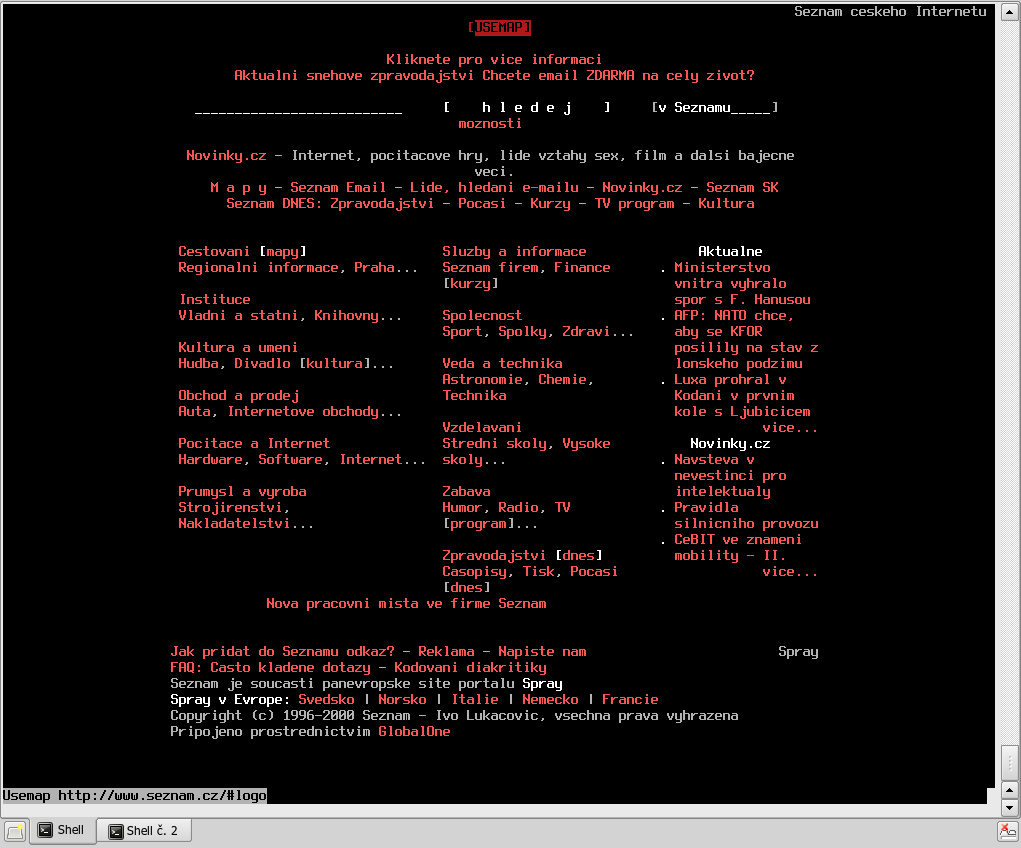Open the Vzdelavani category link
The width and height of the screenshot is (1021, 848).
[482, 428]
